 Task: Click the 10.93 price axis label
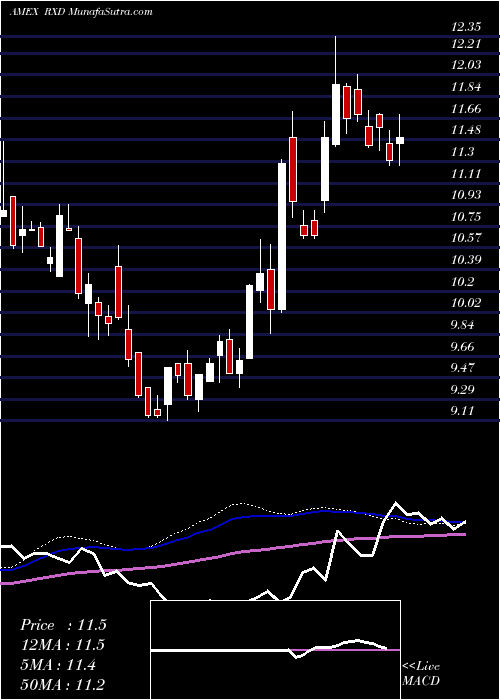(466, 195)
